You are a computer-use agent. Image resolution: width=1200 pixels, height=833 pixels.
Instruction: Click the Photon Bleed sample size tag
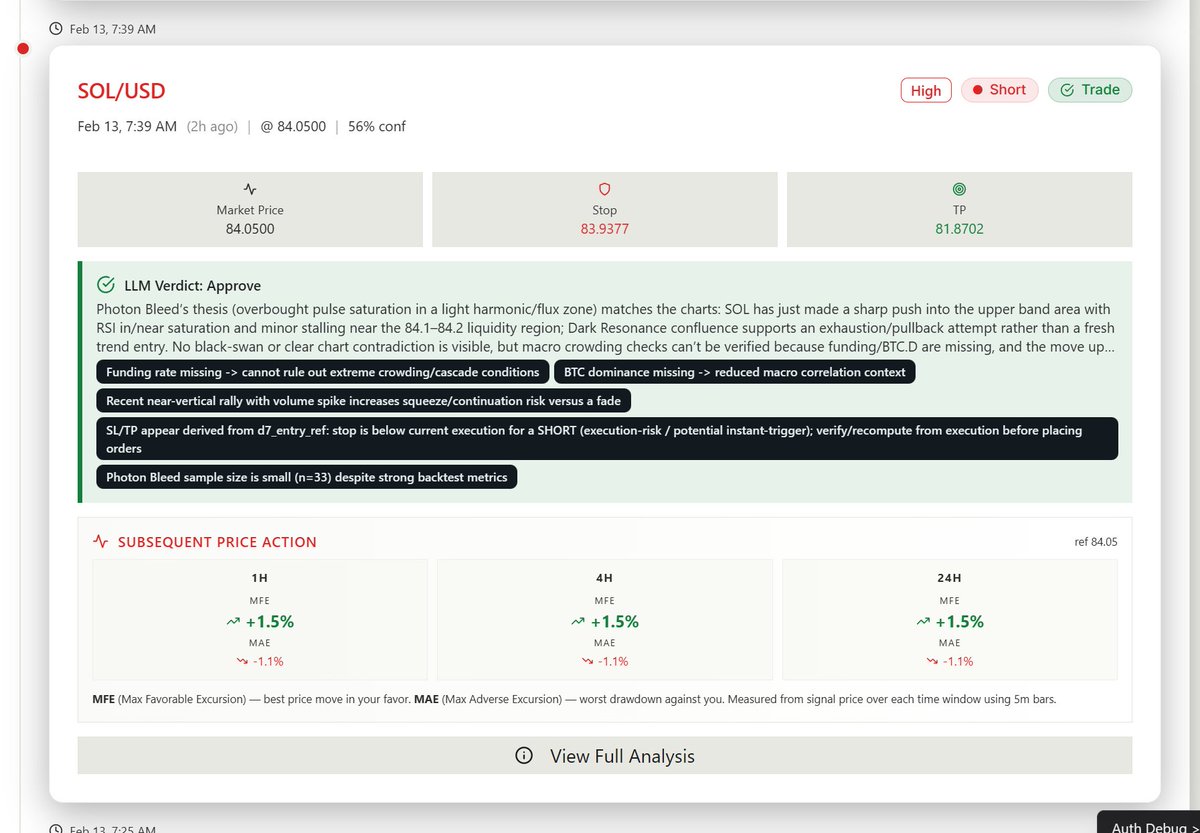(307, 477)
